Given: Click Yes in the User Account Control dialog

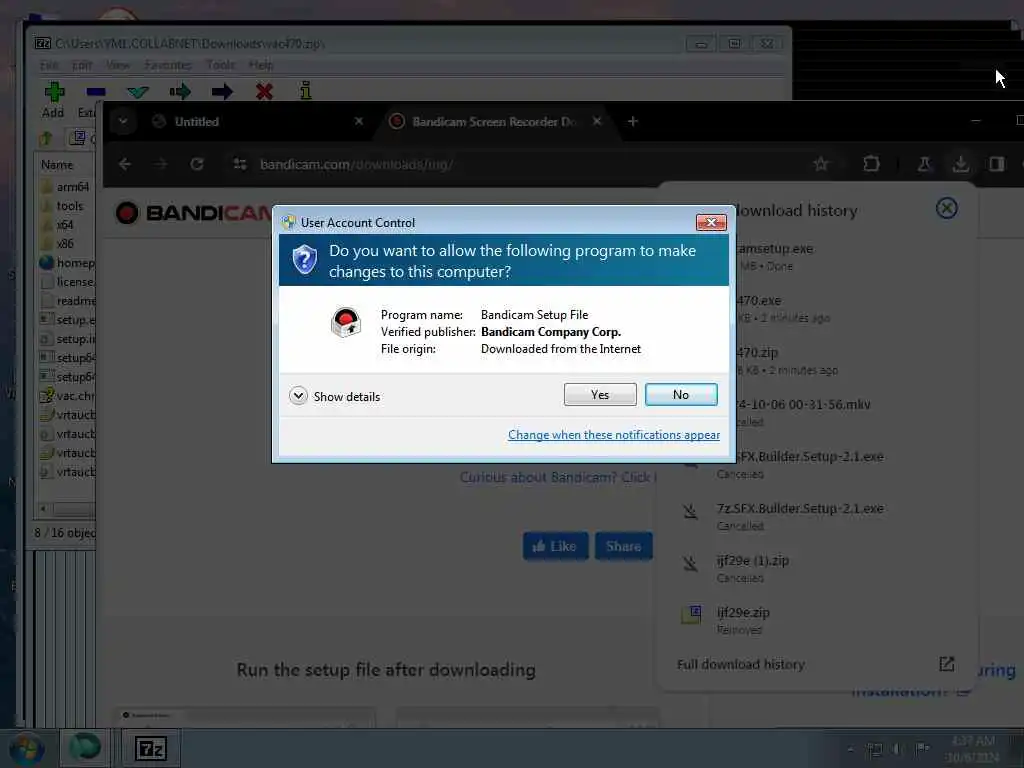Looking at the screenshot, I should coord(600,394).
